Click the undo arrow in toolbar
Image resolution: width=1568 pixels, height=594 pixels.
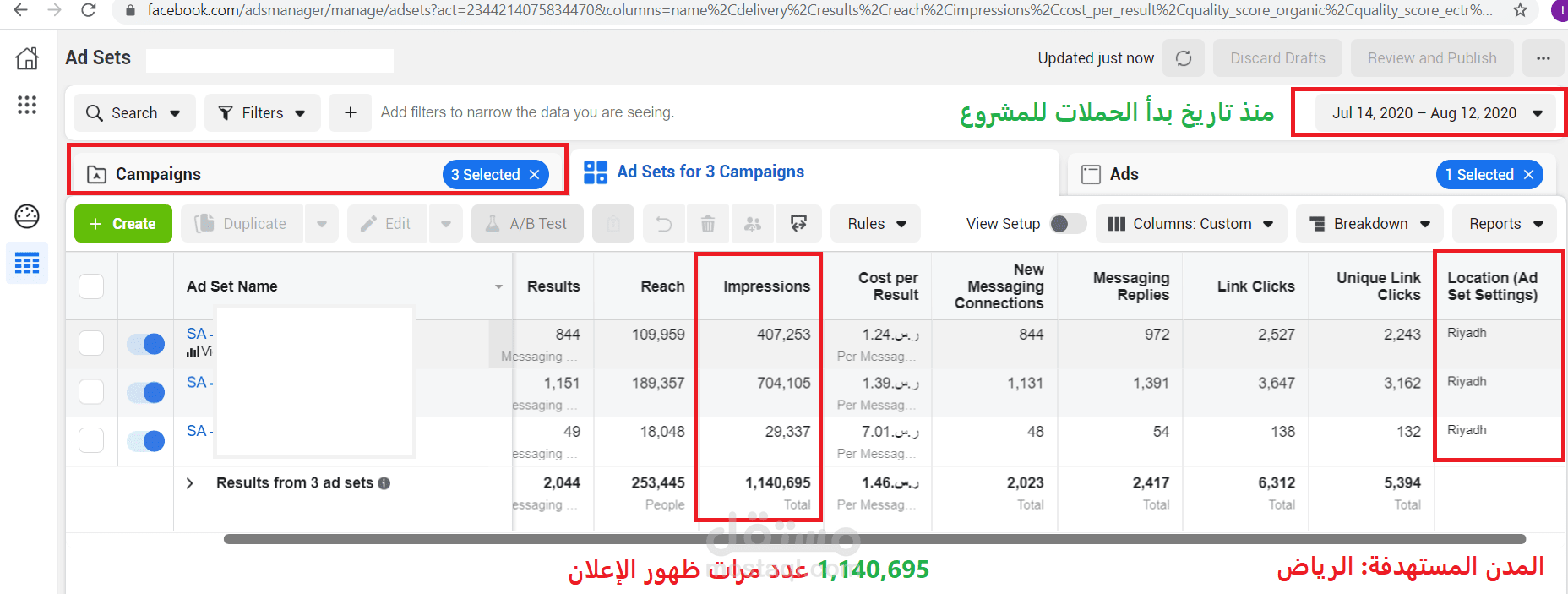point(664,224)
